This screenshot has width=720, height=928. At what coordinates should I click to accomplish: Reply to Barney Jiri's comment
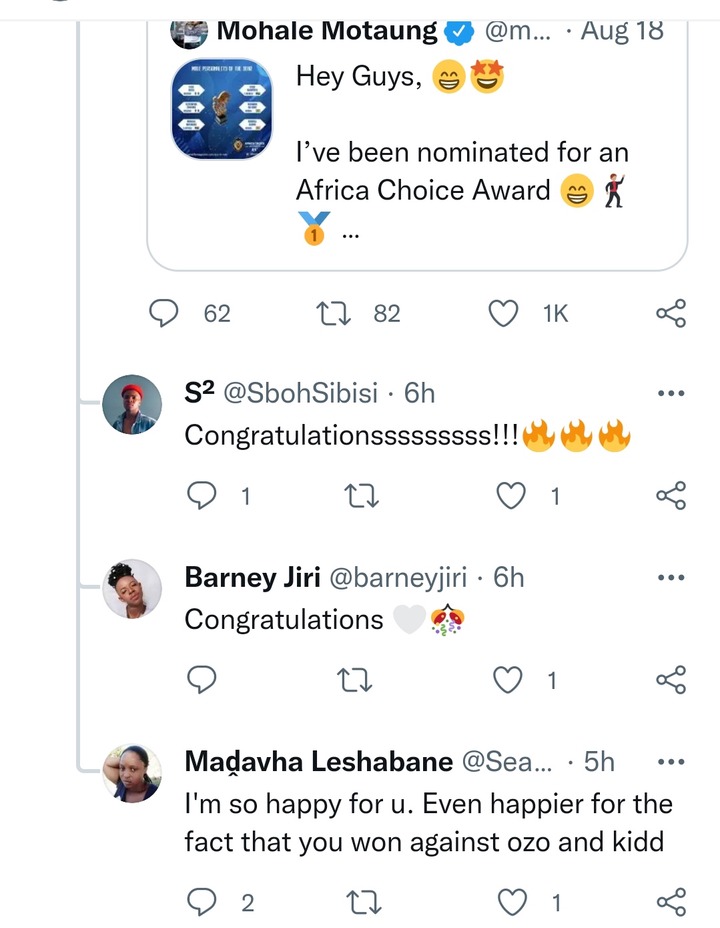pos(202,679)
